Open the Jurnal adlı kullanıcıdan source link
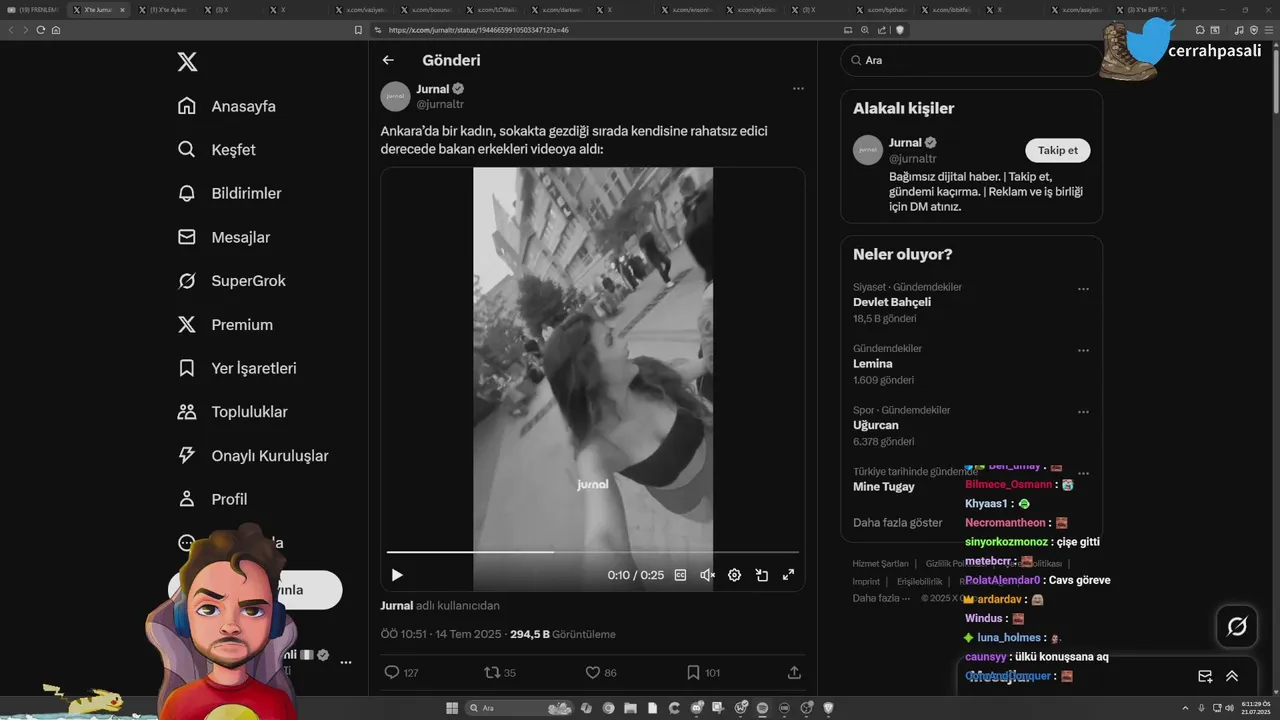Screen dimensions: 1280x720 tap(440, 605)
